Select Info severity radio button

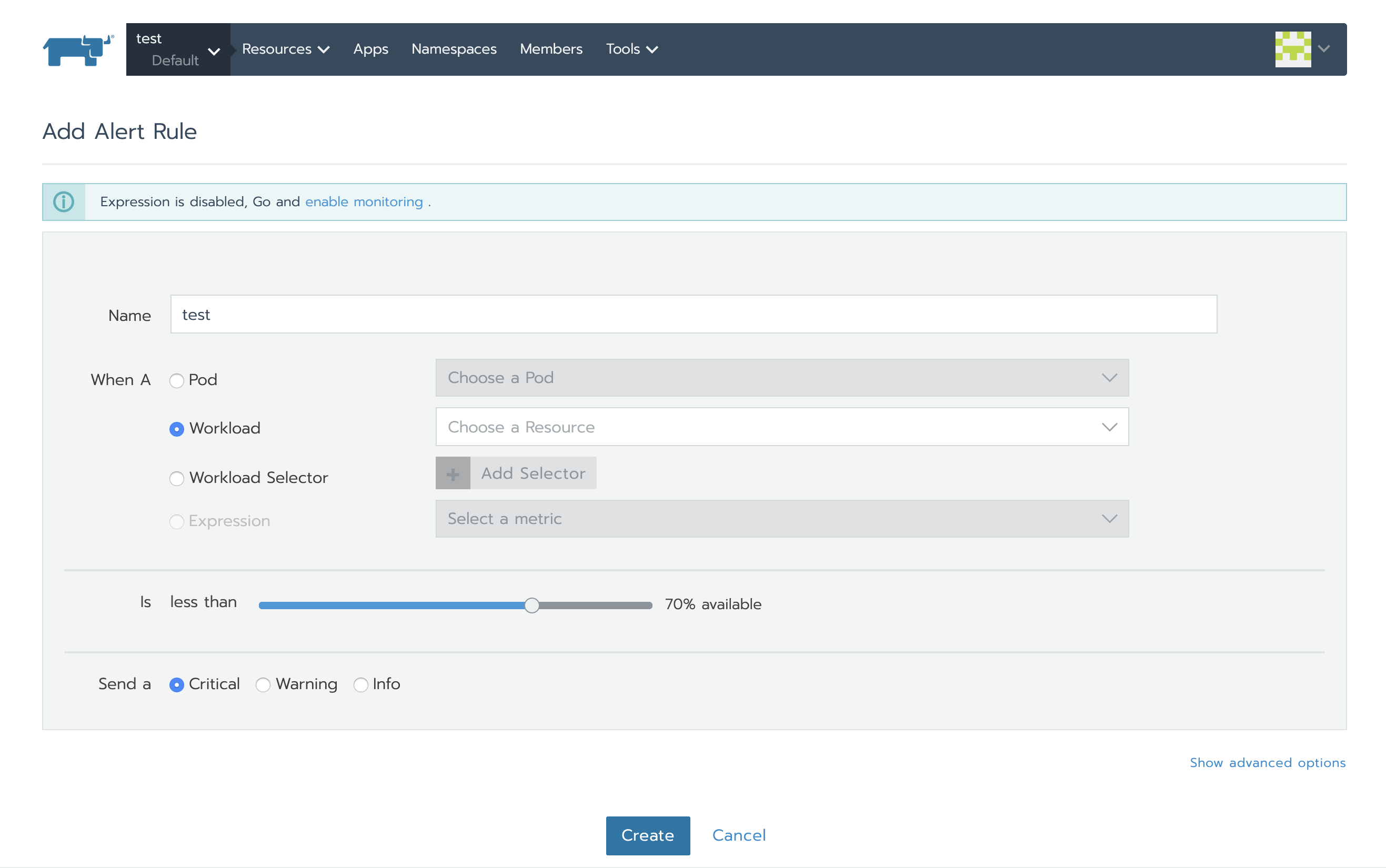[x=360, y=685]
